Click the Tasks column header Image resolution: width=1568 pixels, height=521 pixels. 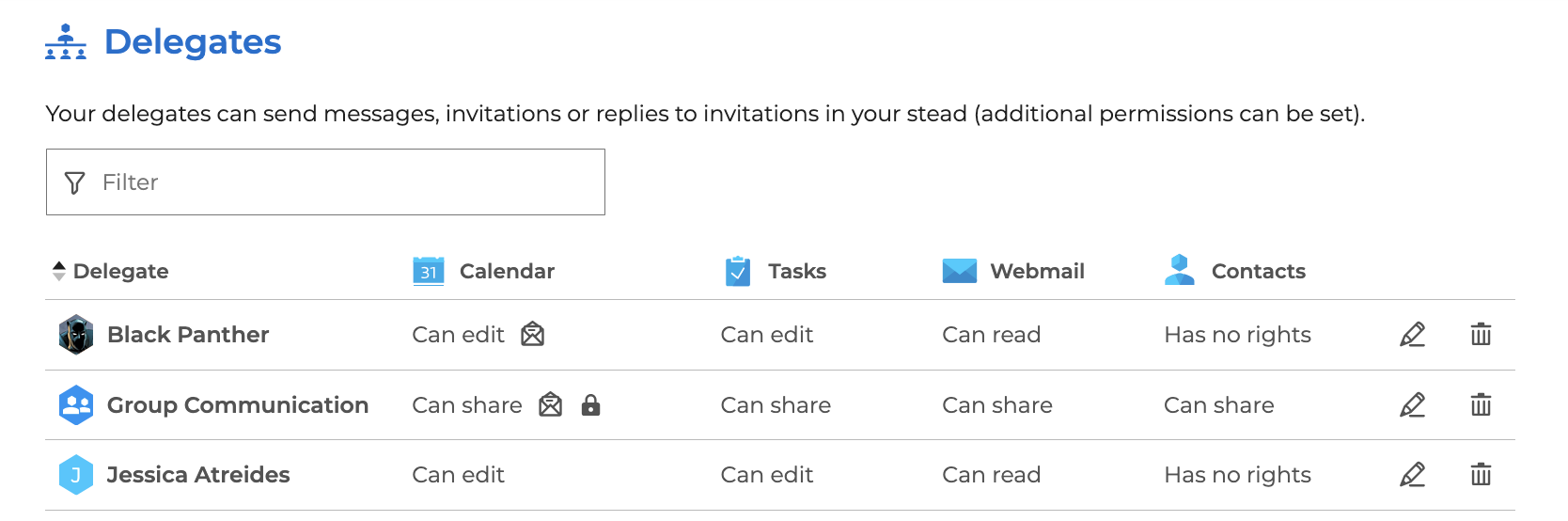click(796, 271)
